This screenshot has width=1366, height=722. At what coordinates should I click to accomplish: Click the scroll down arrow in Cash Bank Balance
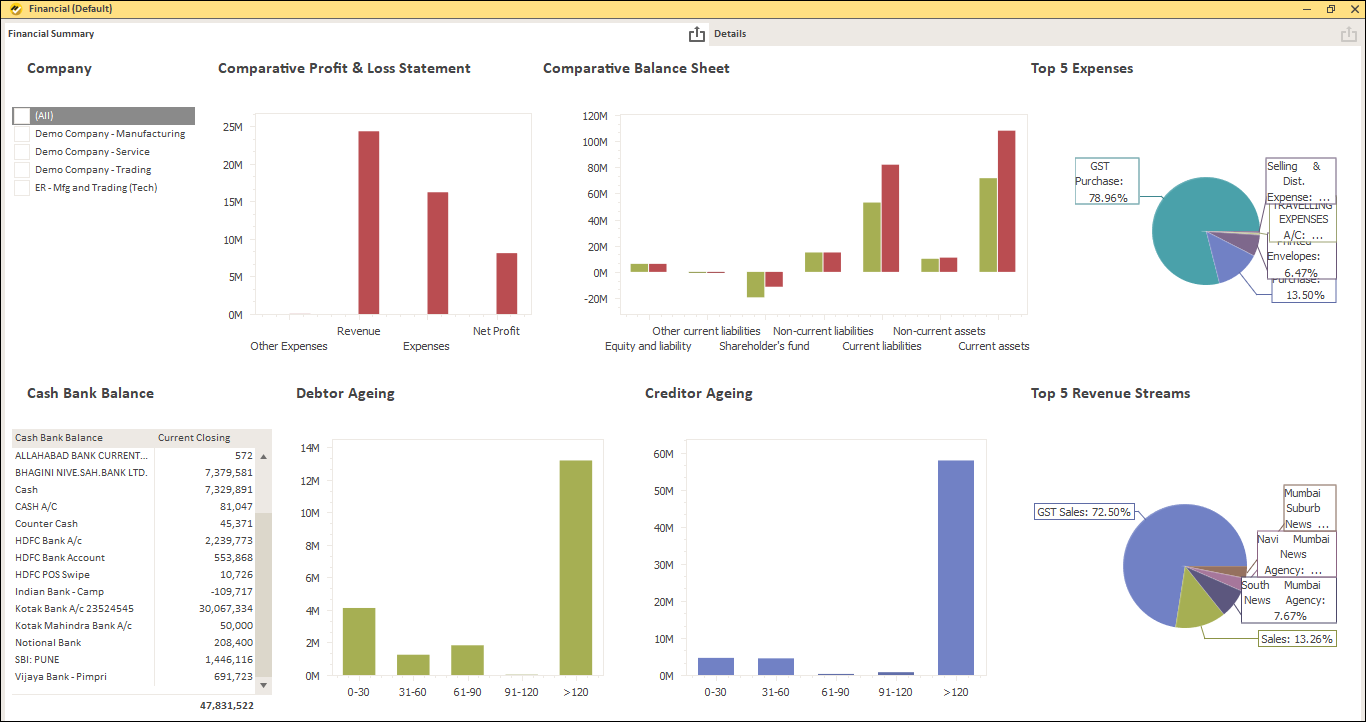pos(264,685)
